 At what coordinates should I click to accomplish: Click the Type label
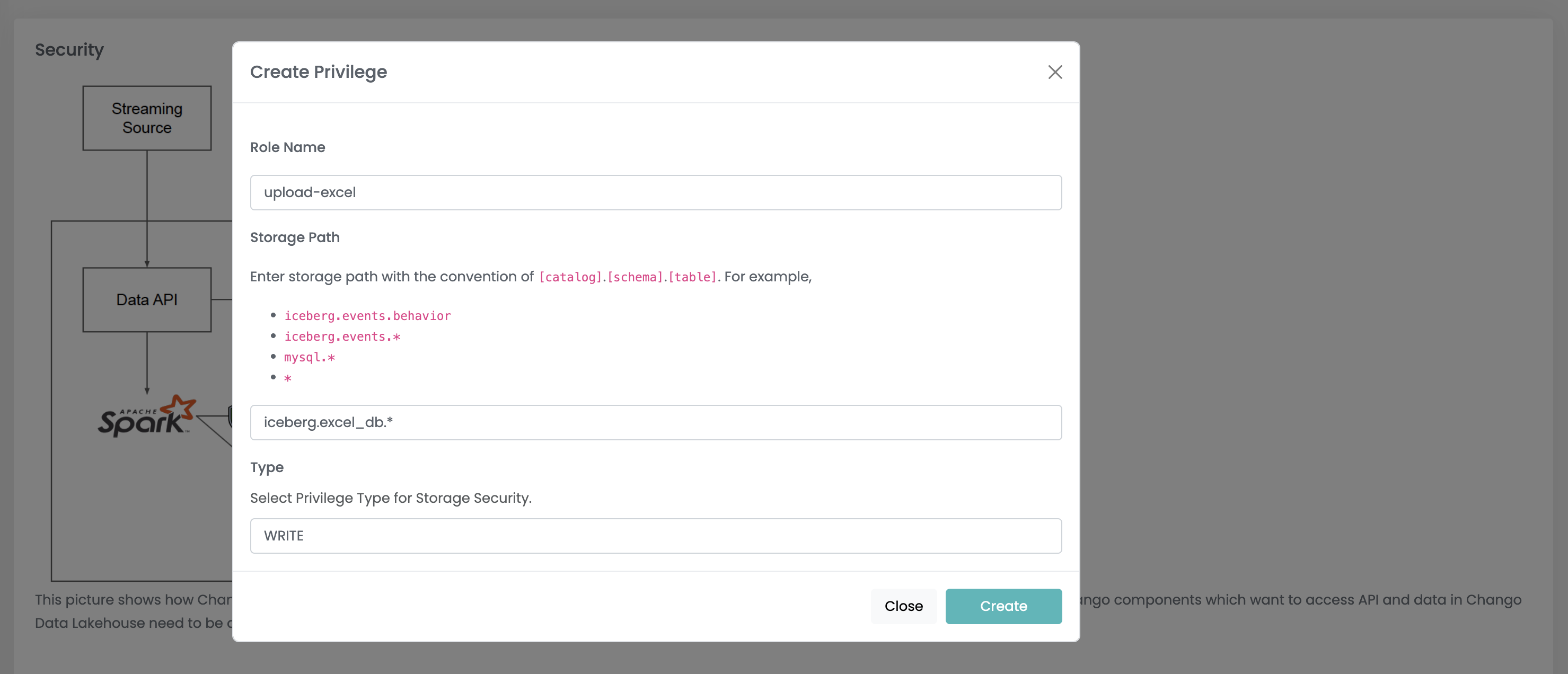point(267,467)
